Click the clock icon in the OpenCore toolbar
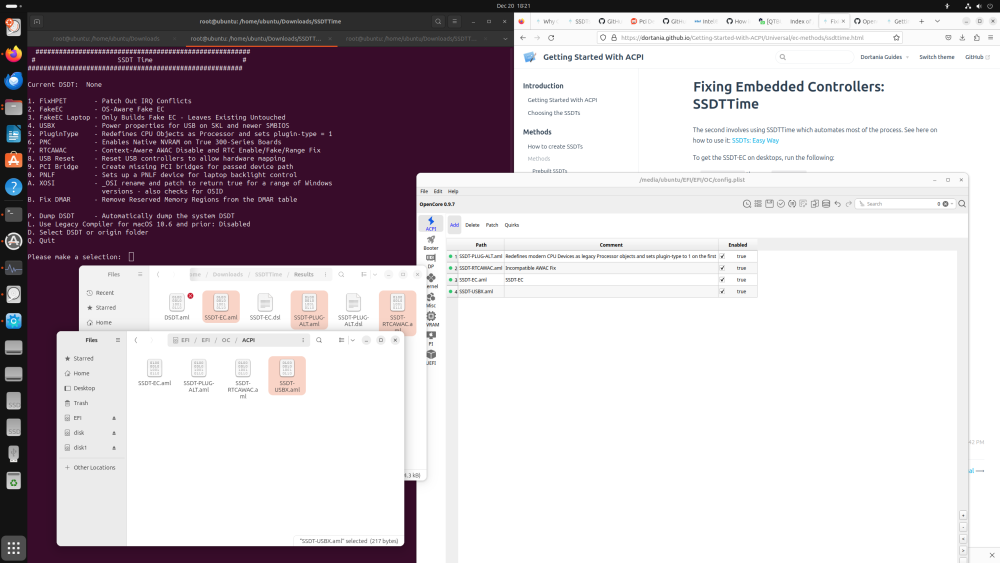The width and height of the screenshot is (1000, 563). point(747,204)
